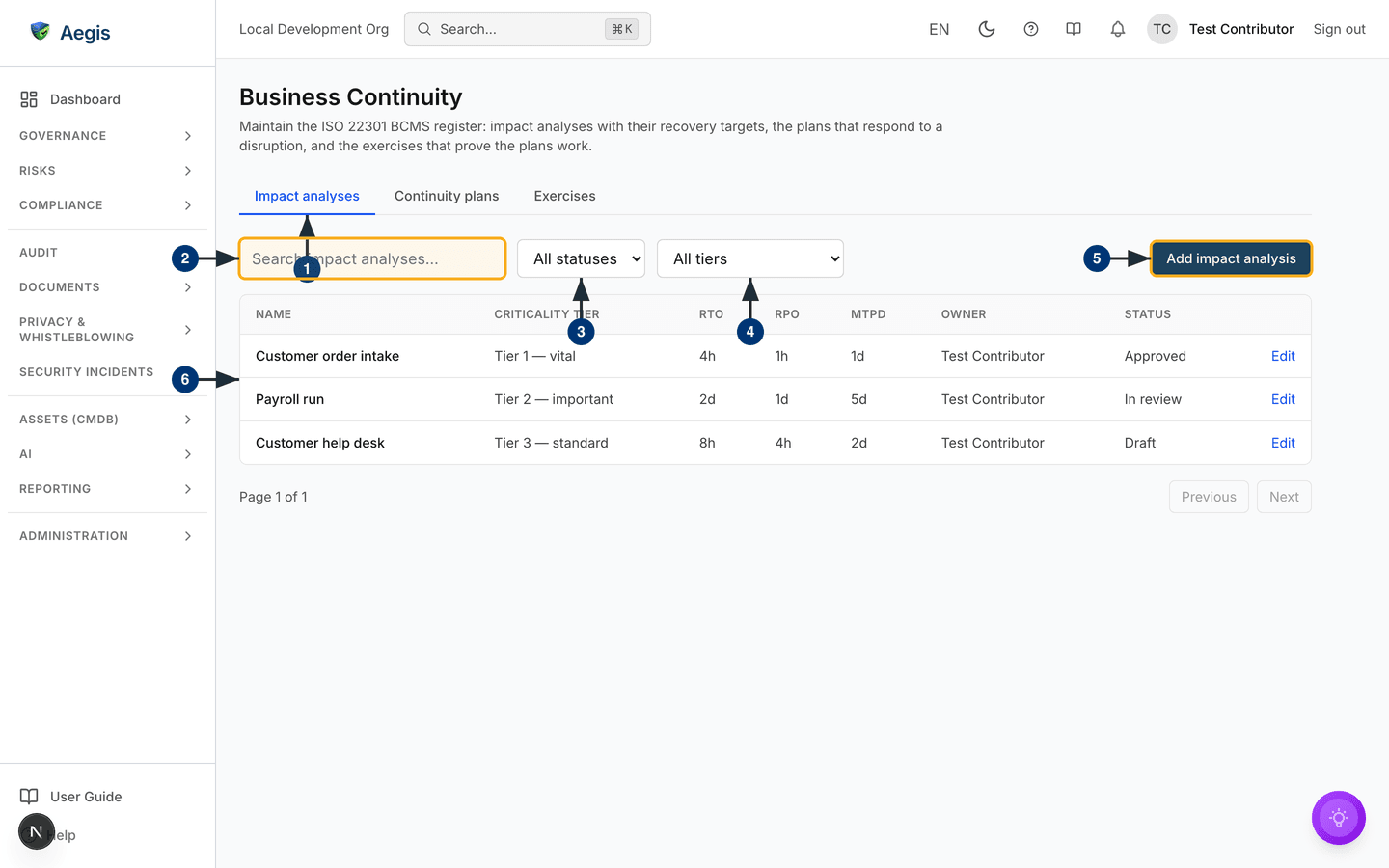Click the NAME column header
Image resolution: width=1389 pixels, height=868 pixels.
click(x=273, y=314)
